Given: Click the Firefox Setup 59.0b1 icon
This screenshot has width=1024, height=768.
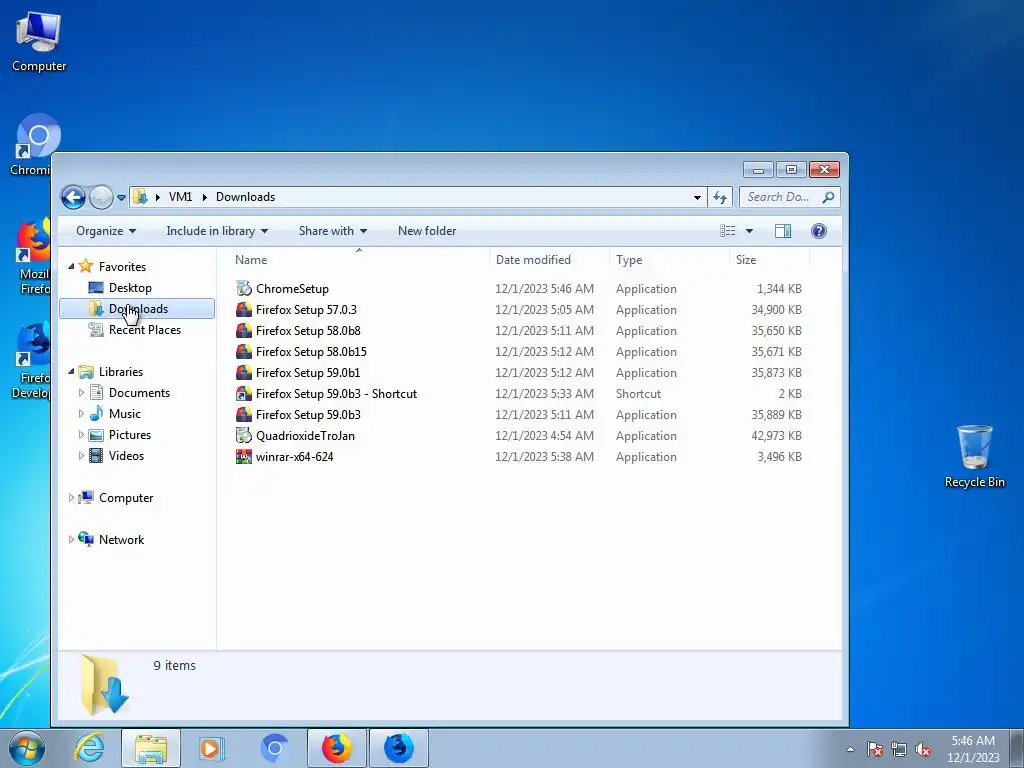Looking at the screenshot, I should pos(244,372).
